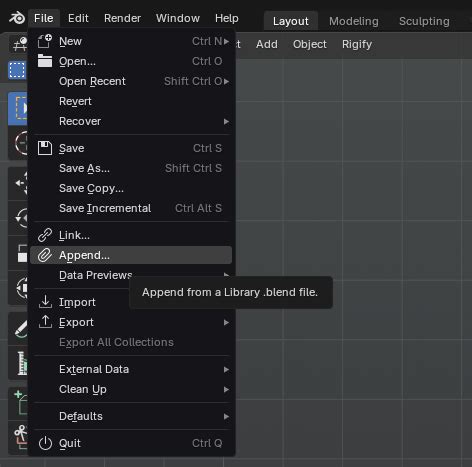Expand the Defaults submenu arrow

tap(226, 416)
